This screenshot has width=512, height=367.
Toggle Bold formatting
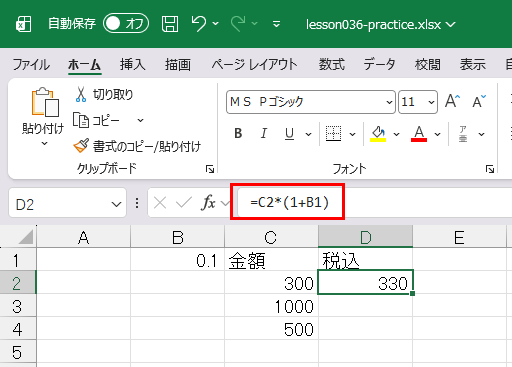[x=238, y=134]
